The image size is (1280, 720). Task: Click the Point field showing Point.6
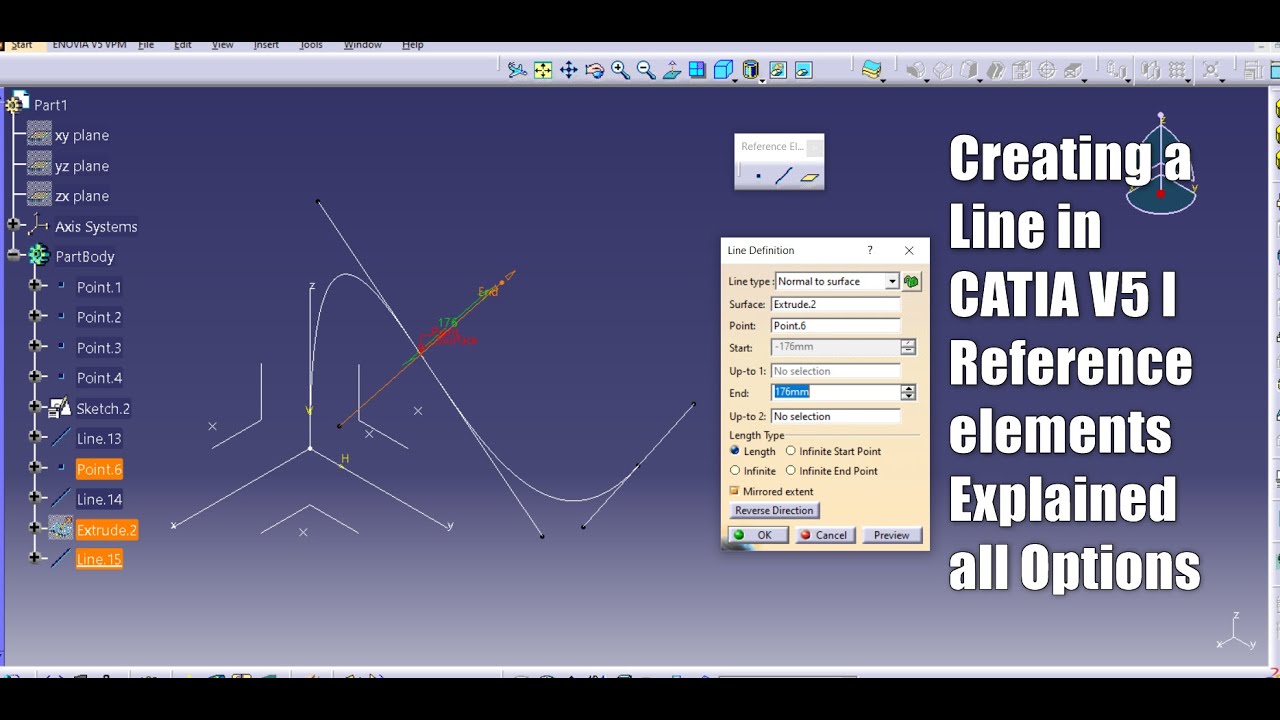(x=835, y=326)
